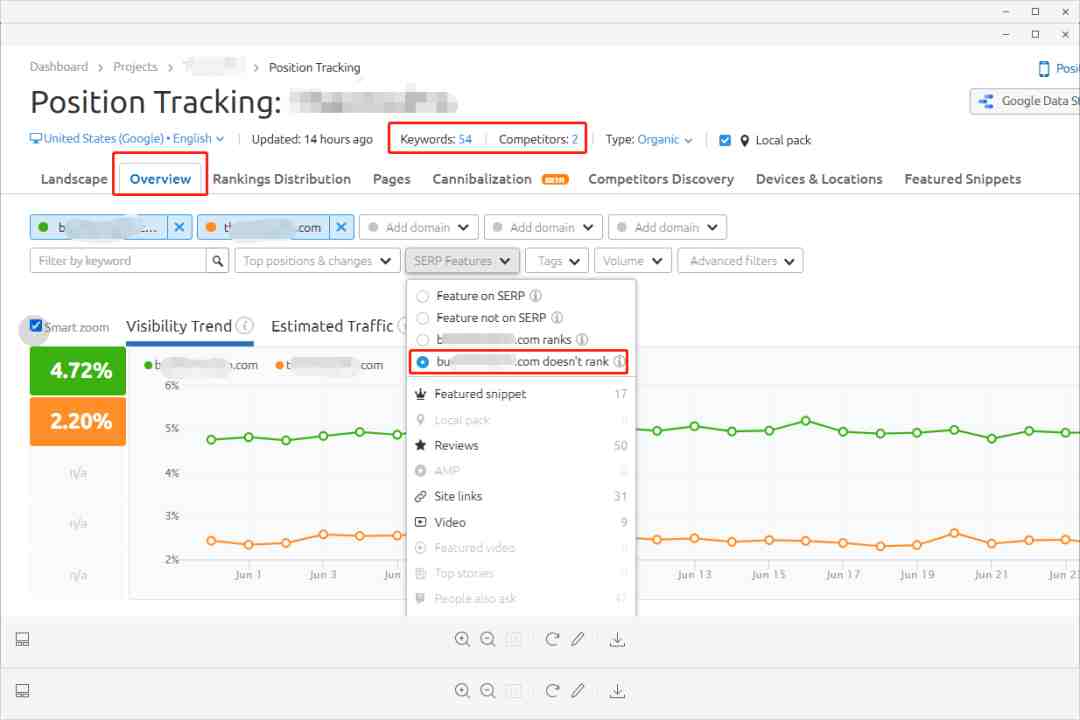
Task: Rotate image in upper viewer toolbar
Action: (x=552, y=639)
